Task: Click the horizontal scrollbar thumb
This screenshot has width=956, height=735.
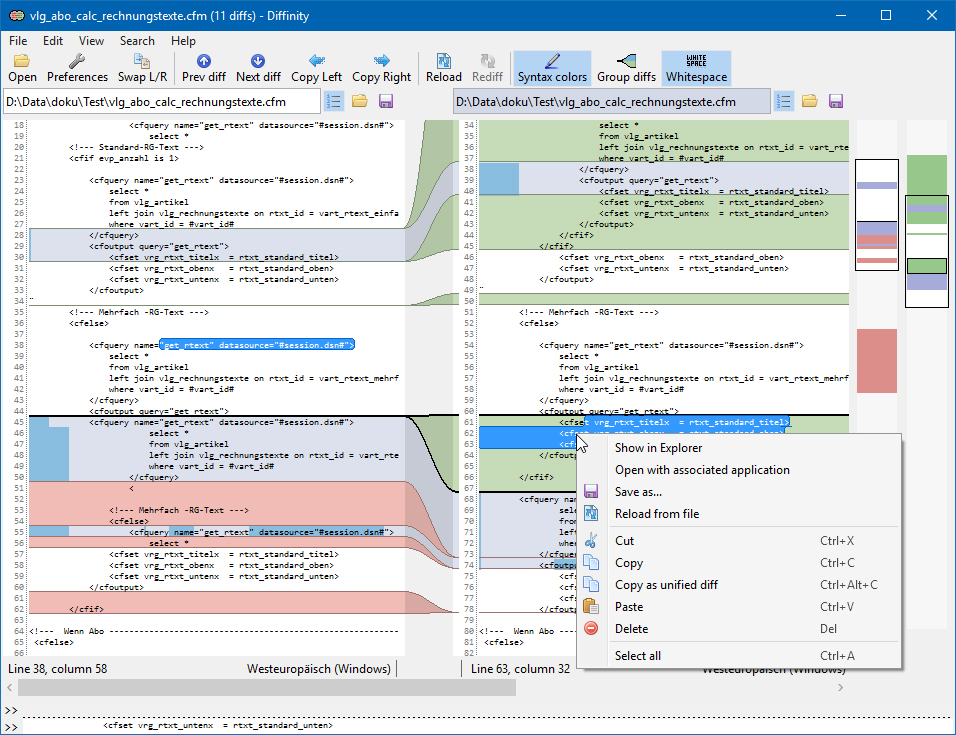Action: (267, 687)
